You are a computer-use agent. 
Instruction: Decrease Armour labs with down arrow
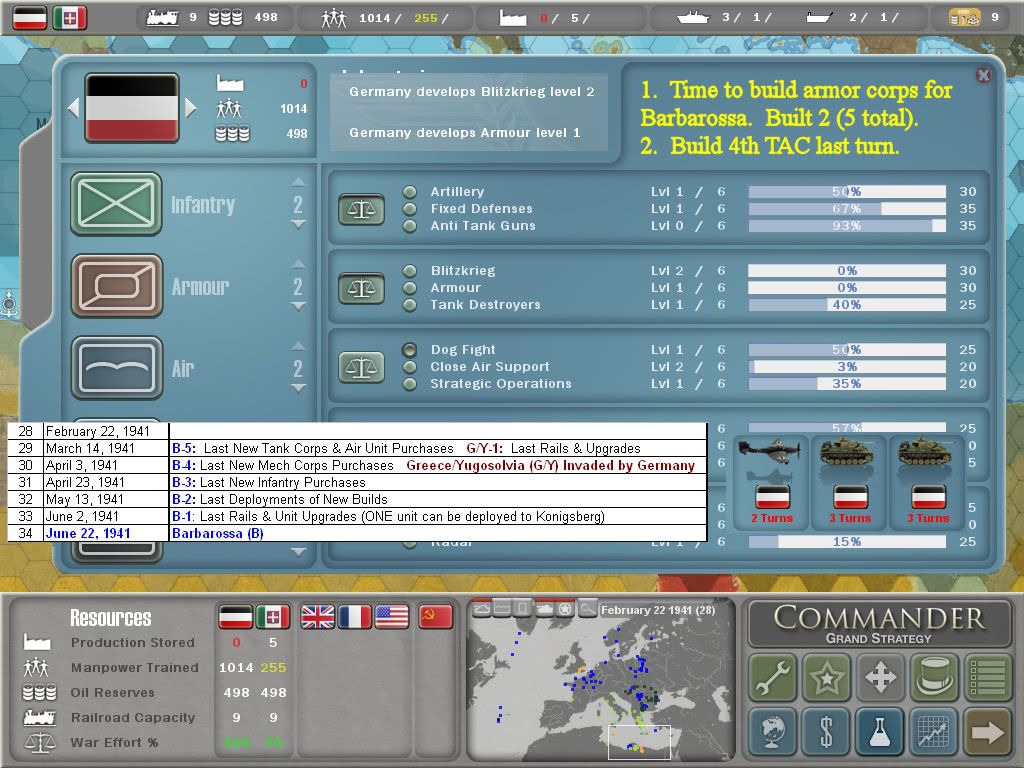(298, 307)
